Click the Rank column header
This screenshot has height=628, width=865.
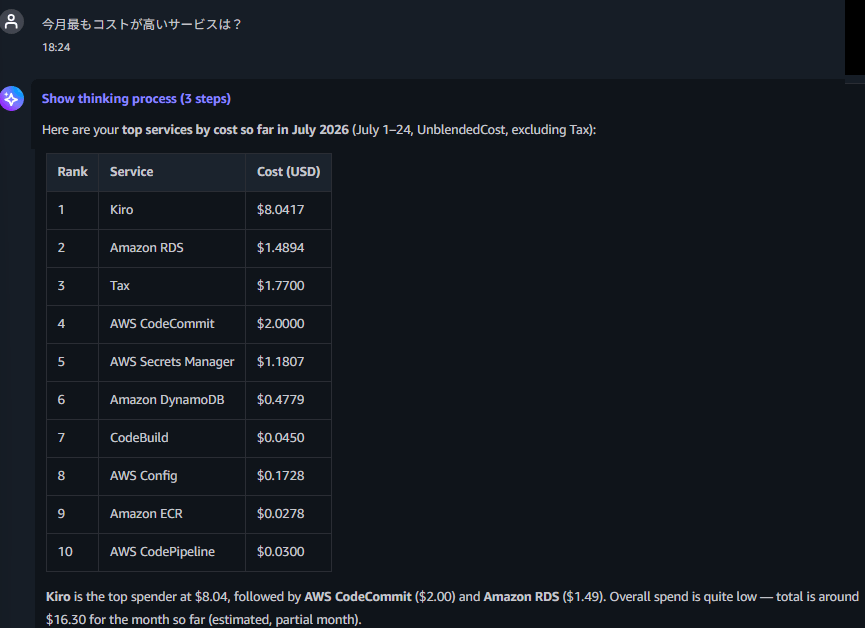coord(72,172)
